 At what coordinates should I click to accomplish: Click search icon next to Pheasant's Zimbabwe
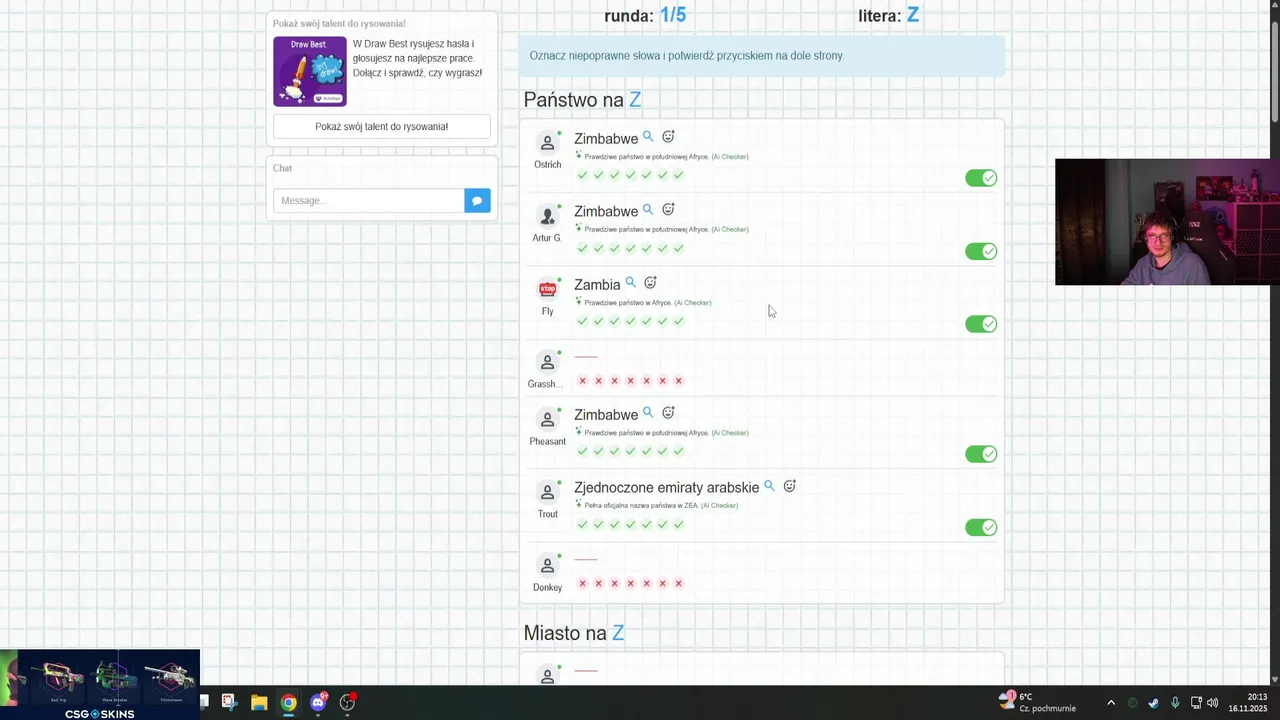click(648, 413)
